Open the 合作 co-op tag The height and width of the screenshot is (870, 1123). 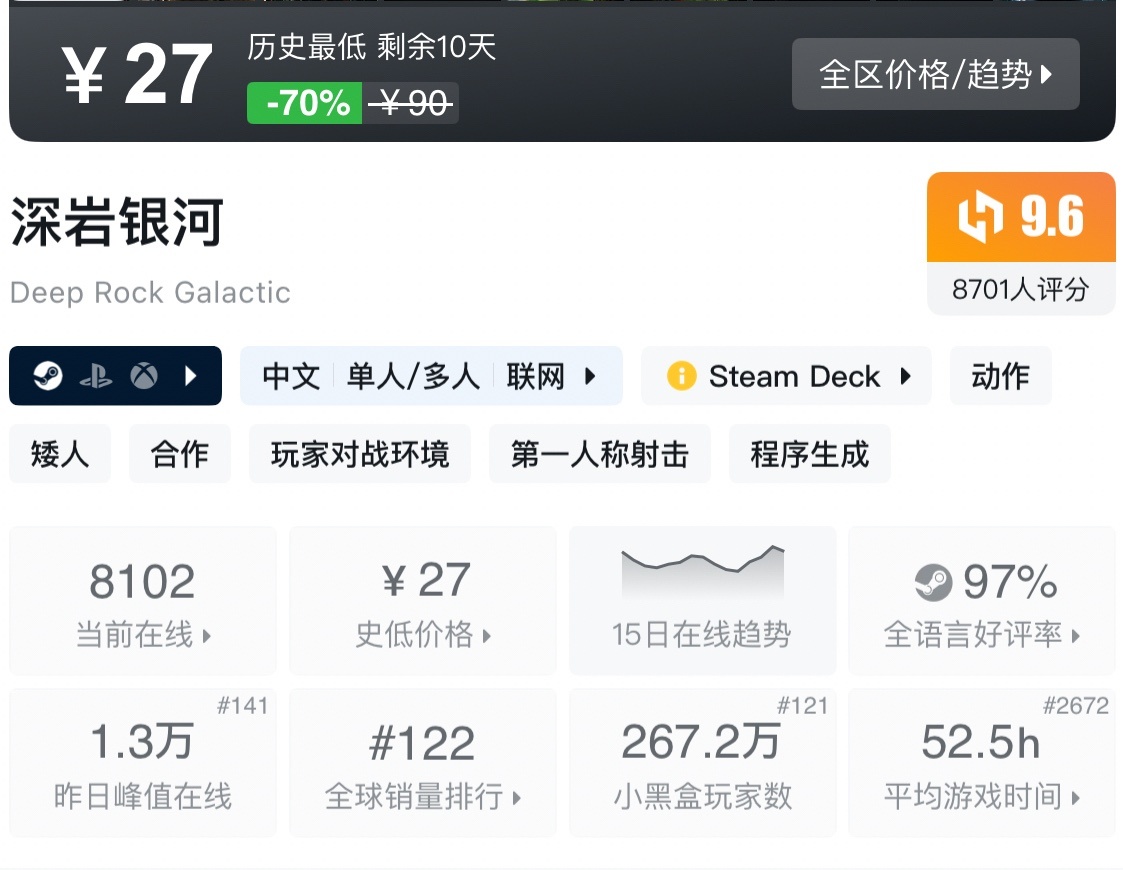pyautogui.click(x=180, y=454)
